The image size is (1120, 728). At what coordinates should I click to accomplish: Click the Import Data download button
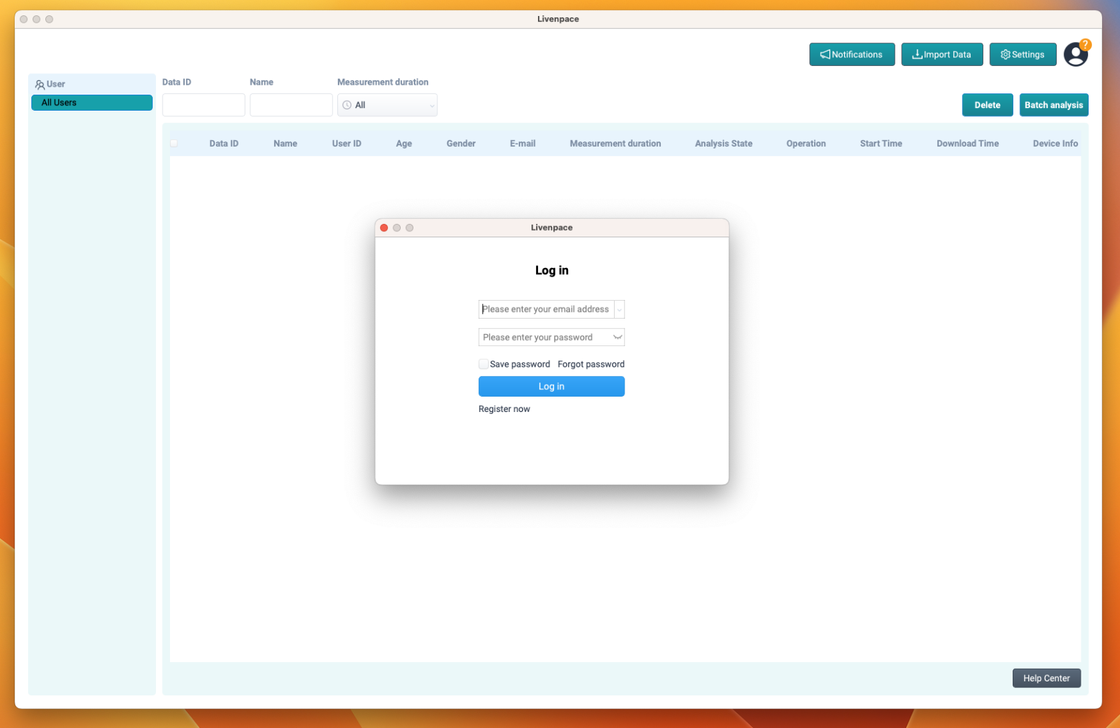941,55
